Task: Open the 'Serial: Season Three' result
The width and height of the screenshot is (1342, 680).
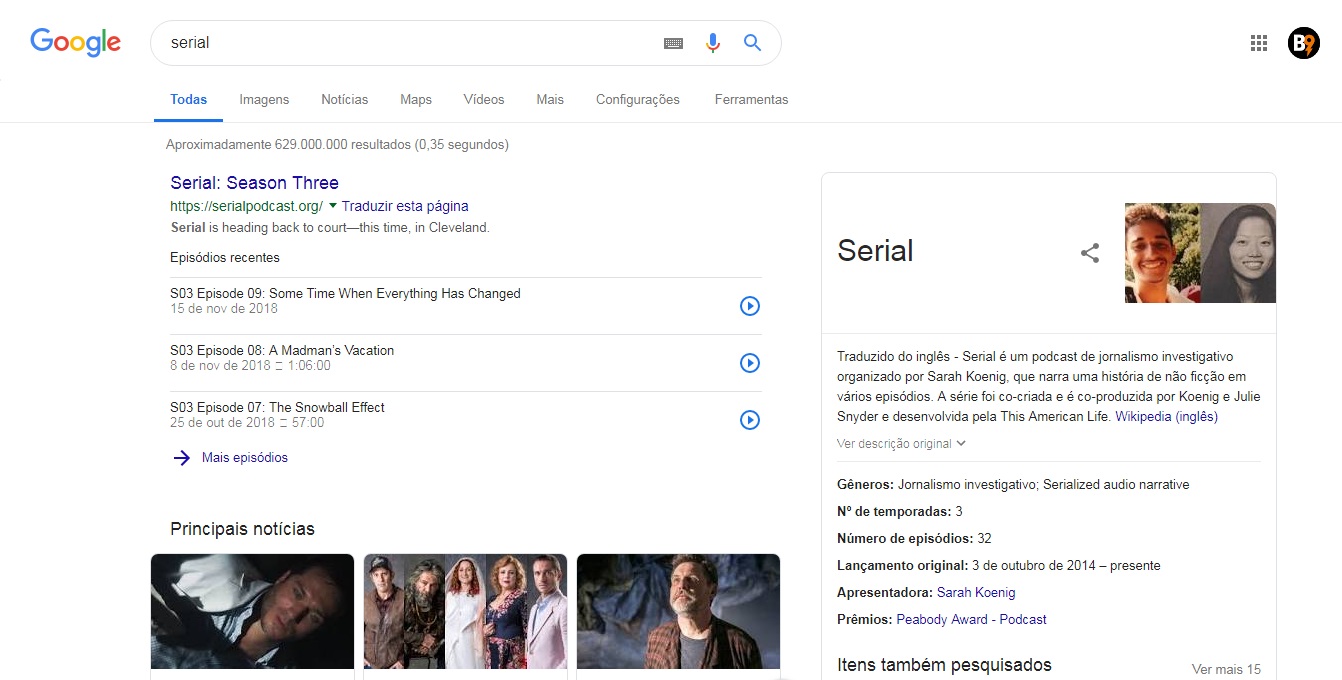Action: [254, 183]
